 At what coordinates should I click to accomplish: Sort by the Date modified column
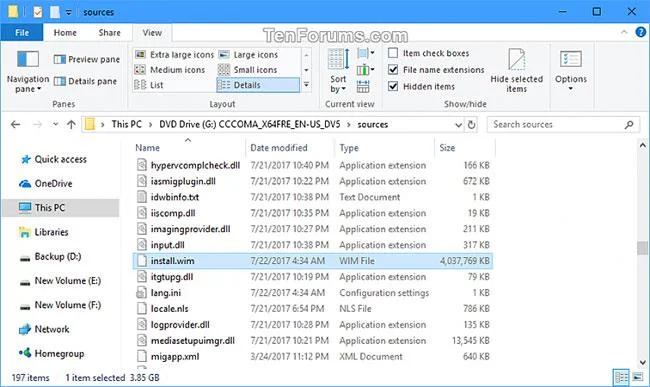coord(279,148)
